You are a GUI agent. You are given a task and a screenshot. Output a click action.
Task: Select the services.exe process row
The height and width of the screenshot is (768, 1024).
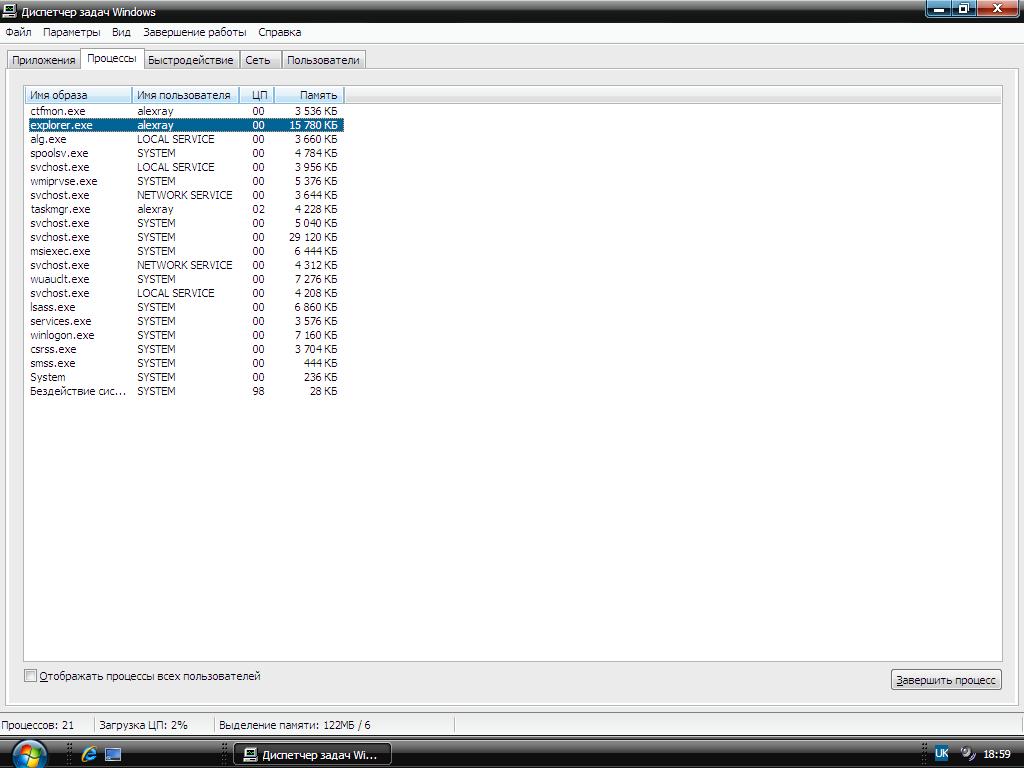click(x=185, y=321)
